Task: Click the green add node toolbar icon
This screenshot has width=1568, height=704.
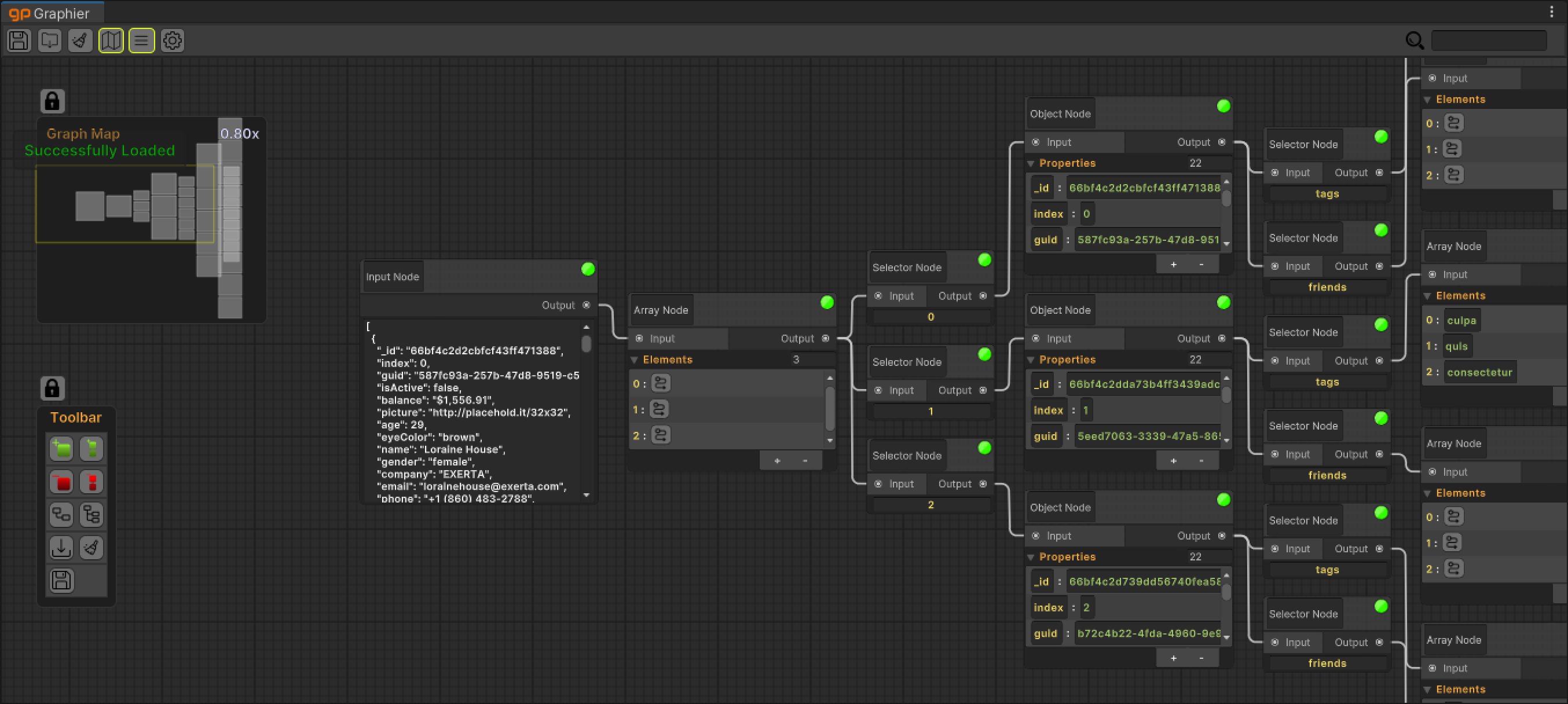Action: pyautogui.click(x=61, y=449)
